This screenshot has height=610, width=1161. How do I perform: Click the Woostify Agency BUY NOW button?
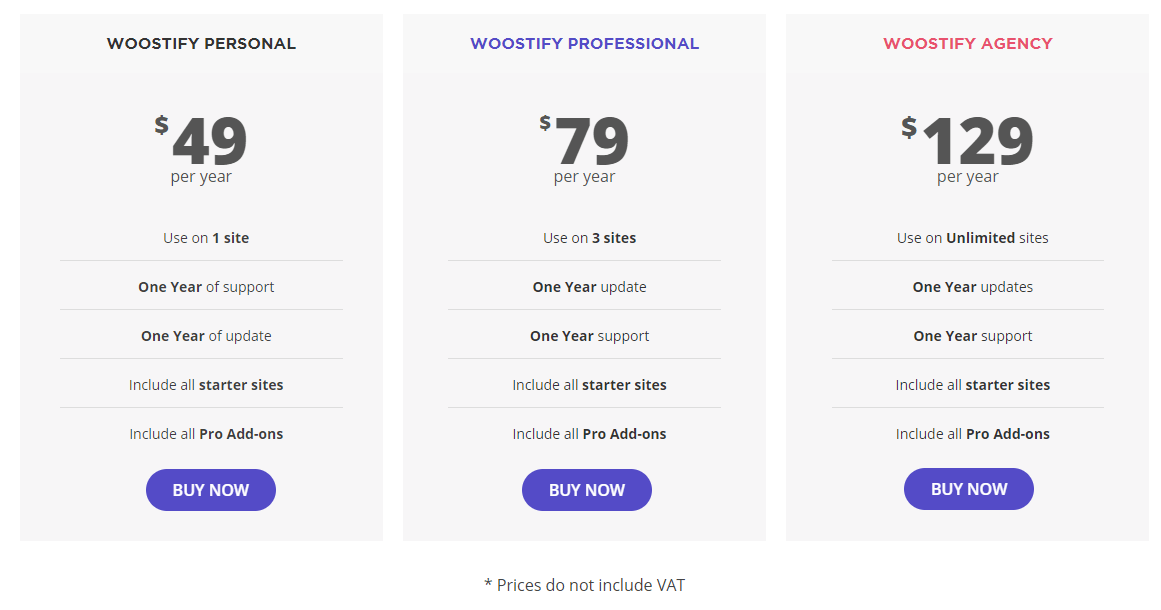click(x=968, y=489)
